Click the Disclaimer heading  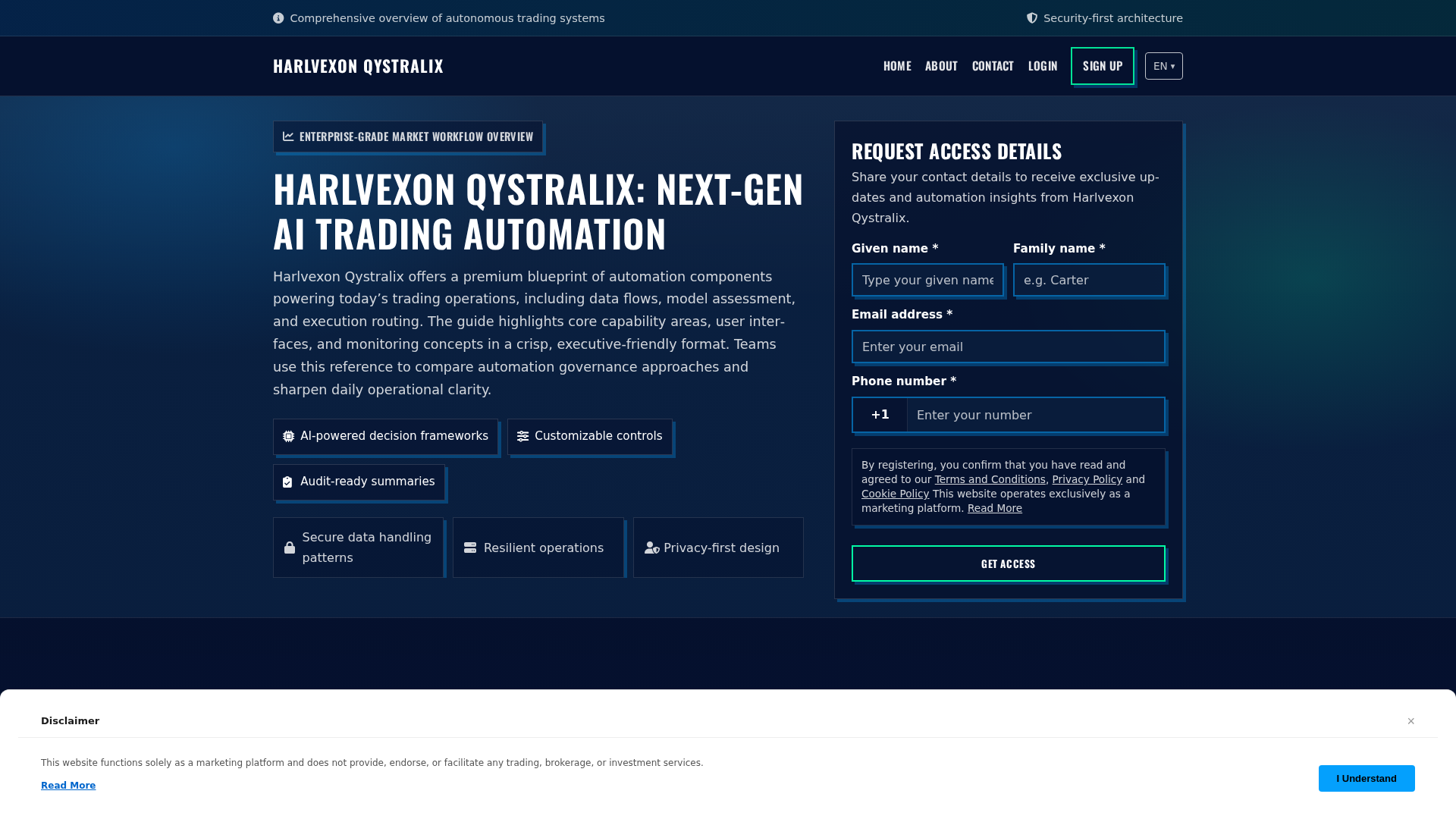point(70,721)
